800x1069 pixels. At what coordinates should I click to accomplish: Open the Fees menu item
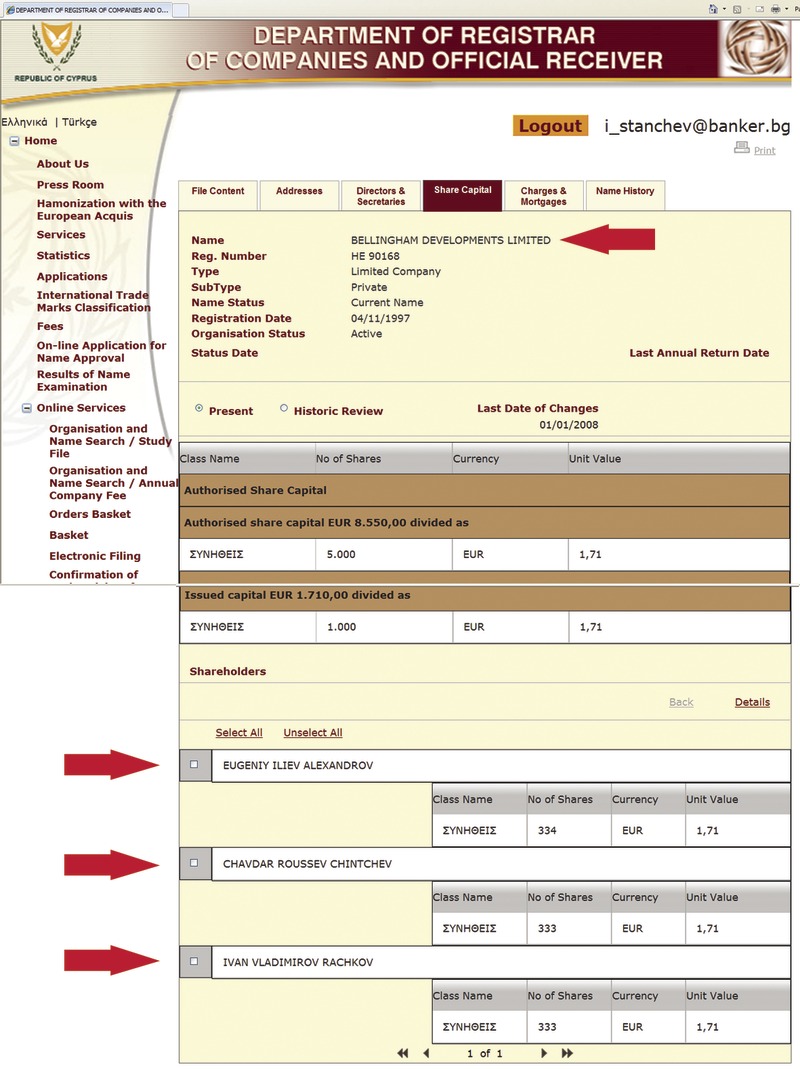pyautogui.click(x=50, y=327)
